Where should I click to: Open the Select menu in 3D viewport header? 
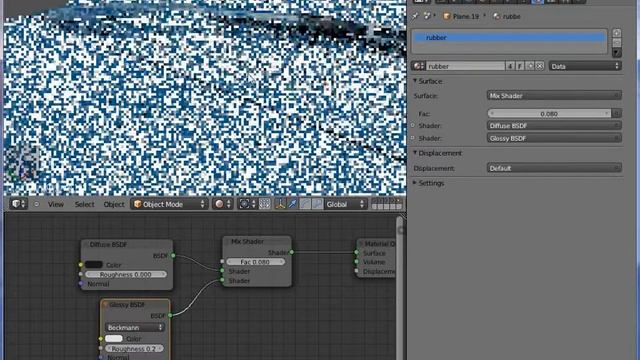[x=84, y=204]
